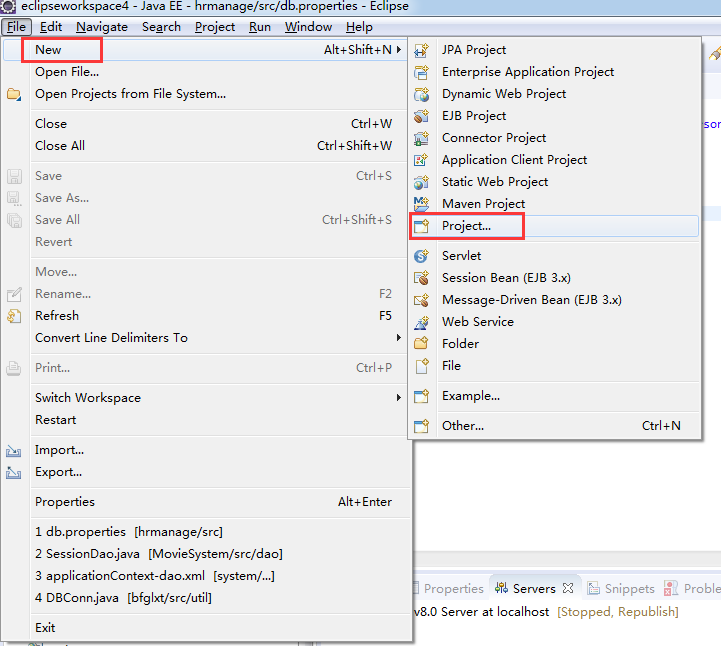
Task: Click the Session Bean icon
Action: 421,278
